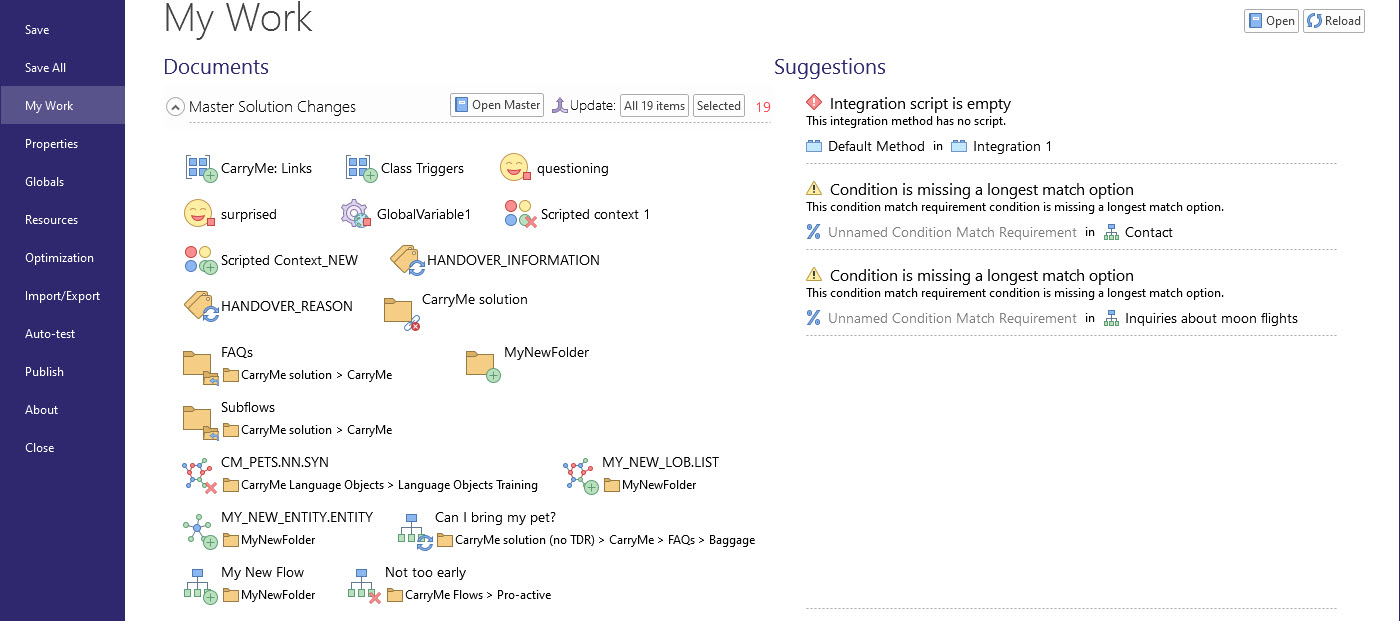The image size is (1400, 621).
Task: Switch Update mode to All 19 items
Action: [654, 105]
